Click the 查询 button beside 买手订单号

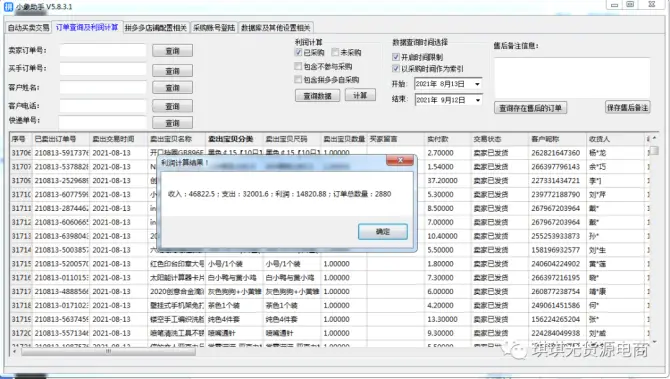click(x=173, y=71)
